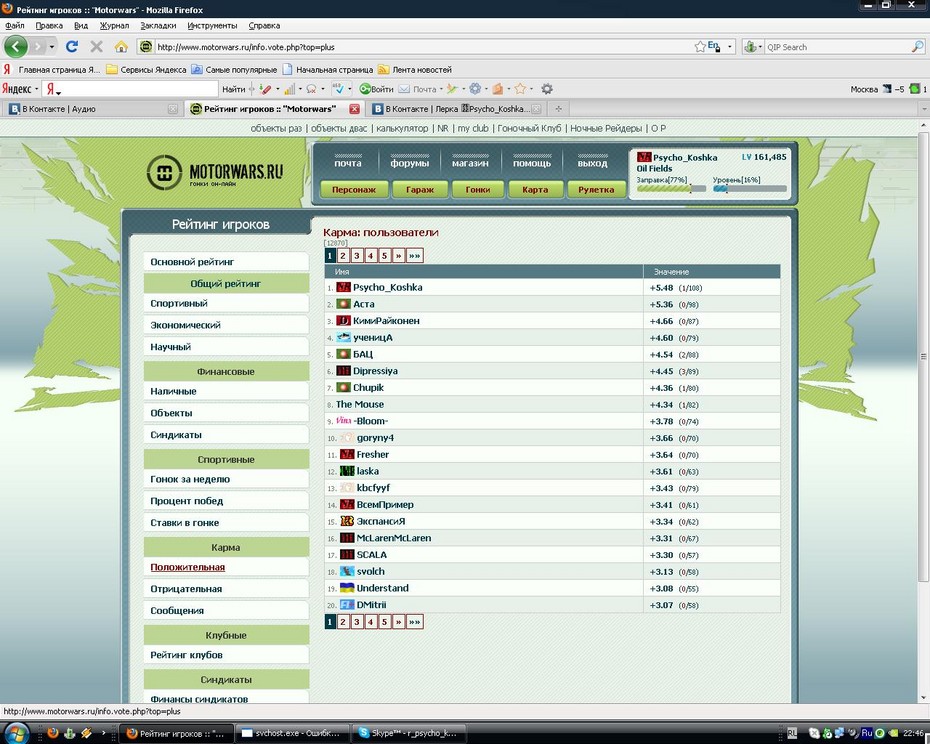Click the search magnifier in QIP Search box
The image size is (930, 744).
(x=917, y=46)
